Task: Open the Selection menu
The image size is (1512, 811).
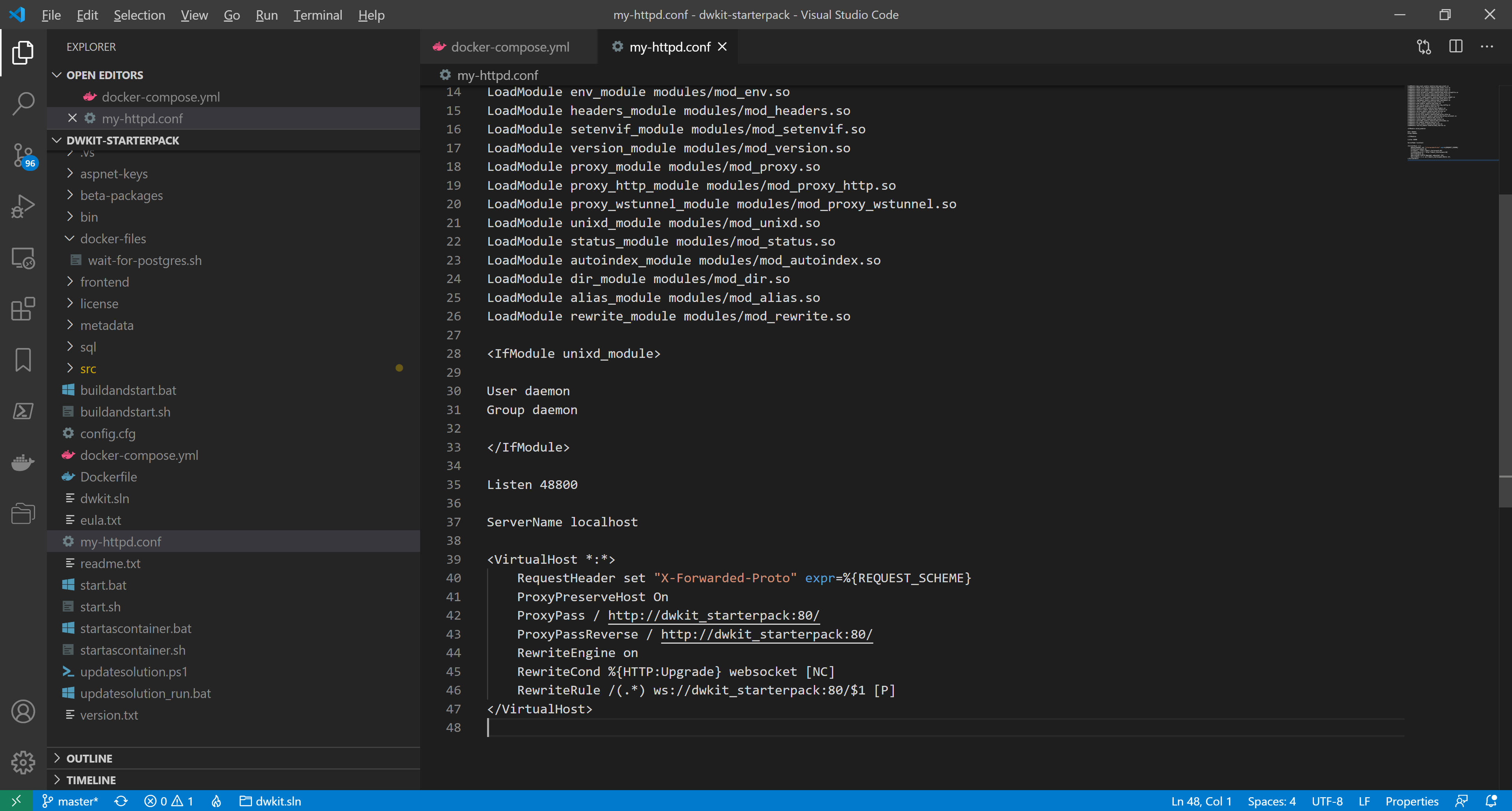Action: point(139,15)
